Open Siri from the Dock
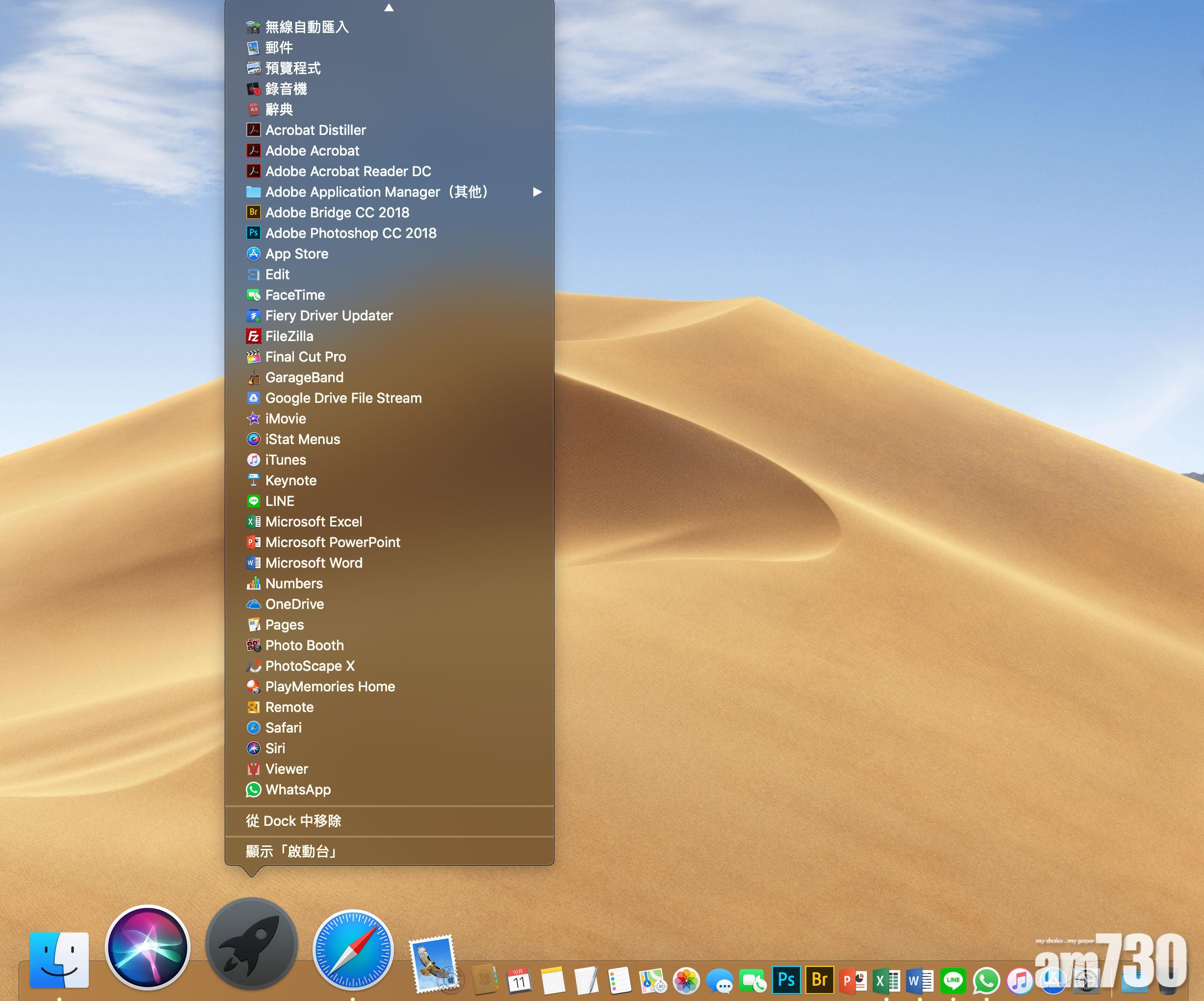The height and width of the screenshot is (1001, 1204). coord(147,947)
